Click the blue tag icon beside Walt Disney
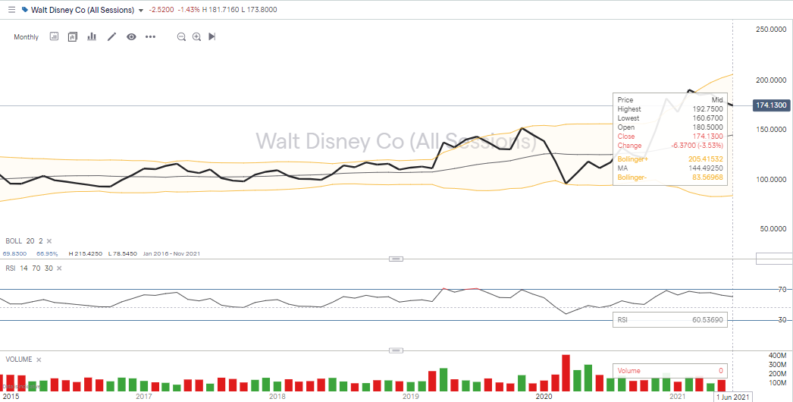Viewport: 793px width, 402px height. click(x=24, y=9)
